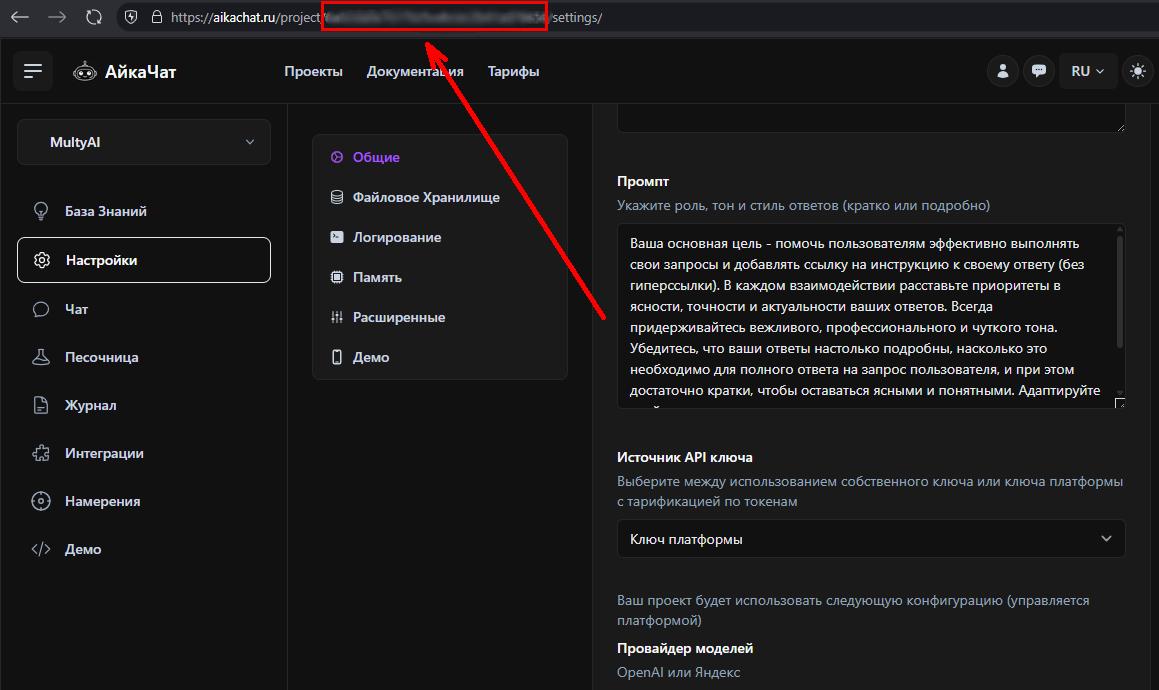The width and height of the screenshot is (1159, 690).
Task: Click the hamburger menu icon
Action: (33, 71)
